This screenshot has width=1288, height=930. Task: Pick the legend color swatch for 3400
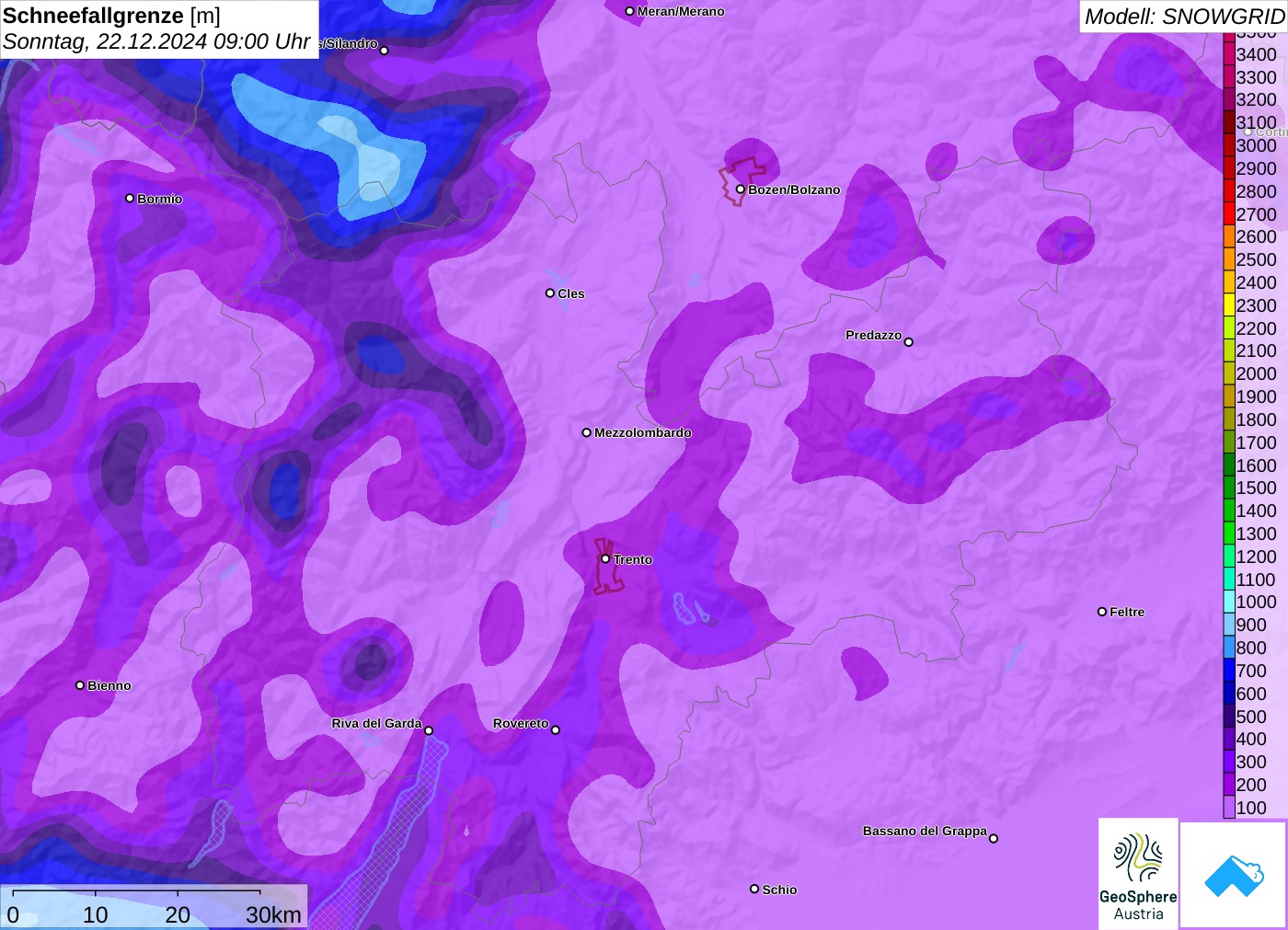pyautogui.click(x=1229, y=54)
